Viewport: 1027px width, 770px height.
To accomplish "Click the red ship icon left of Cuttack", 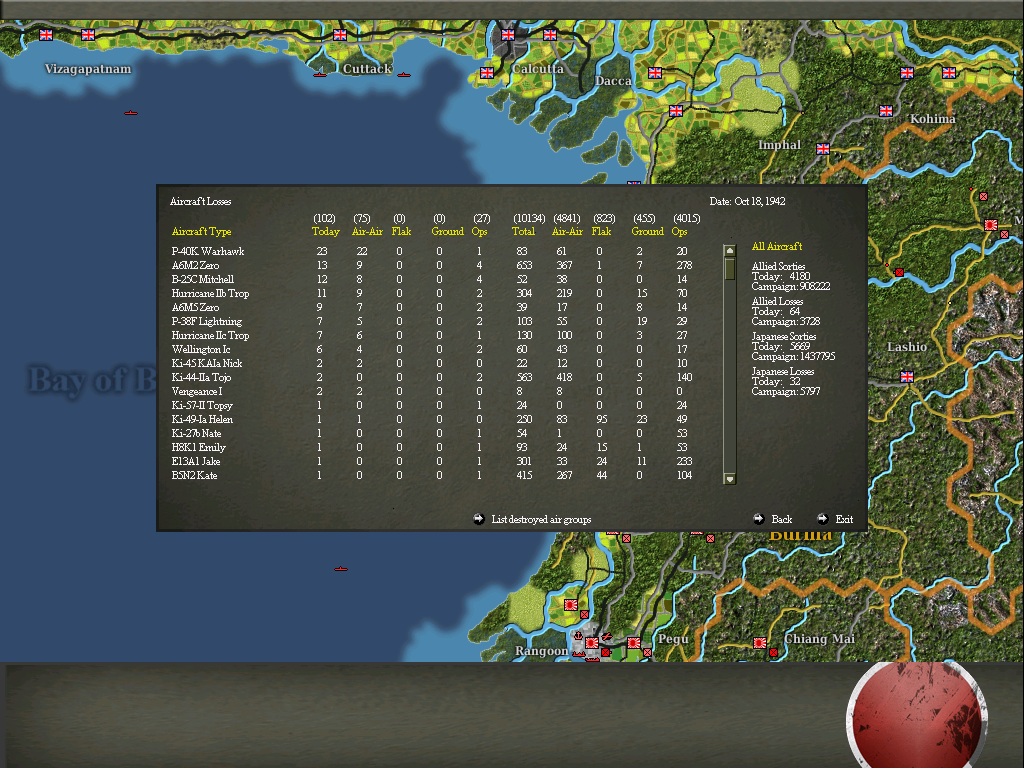I will [320, 74].
